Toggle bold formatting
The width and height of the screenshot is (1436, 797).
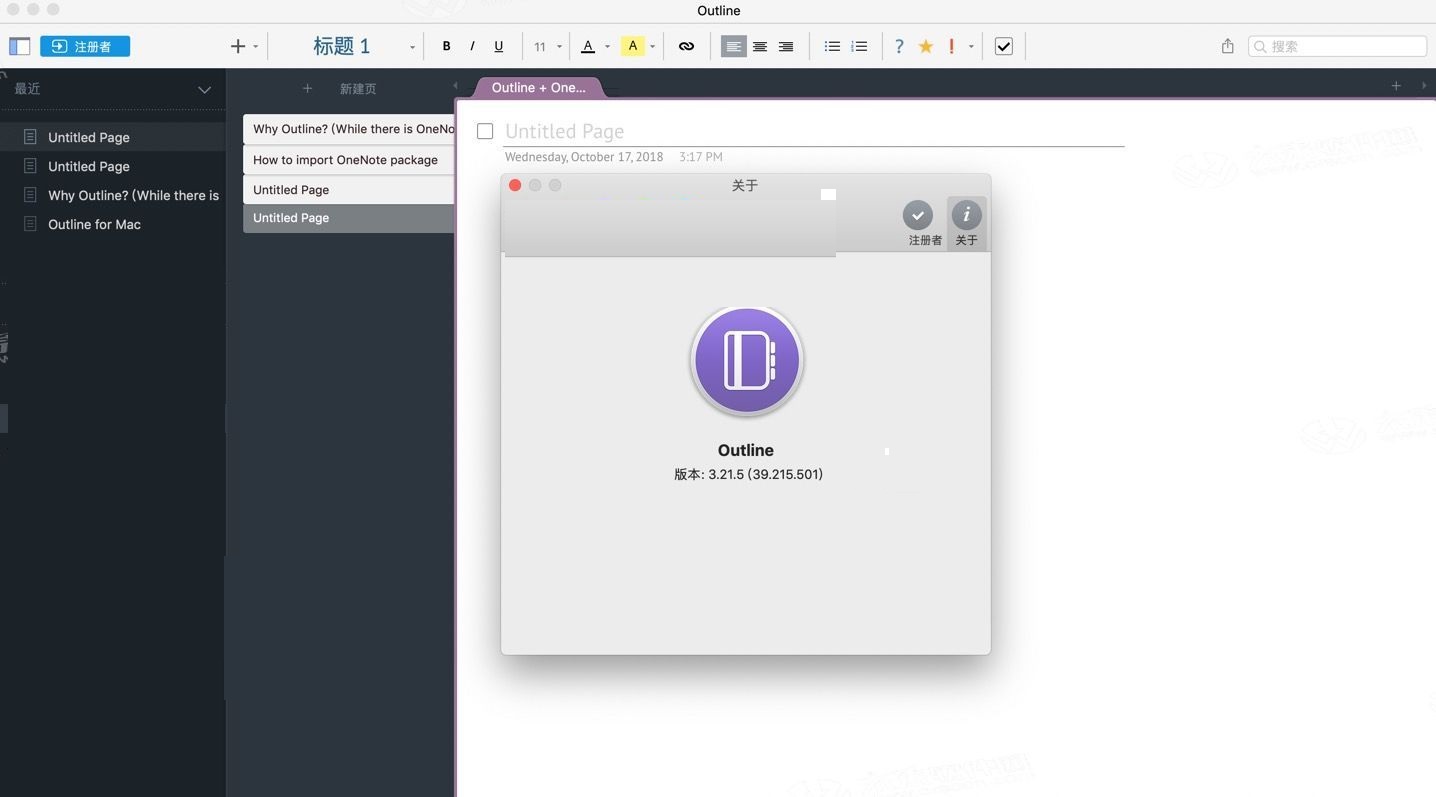pos(446,46)
